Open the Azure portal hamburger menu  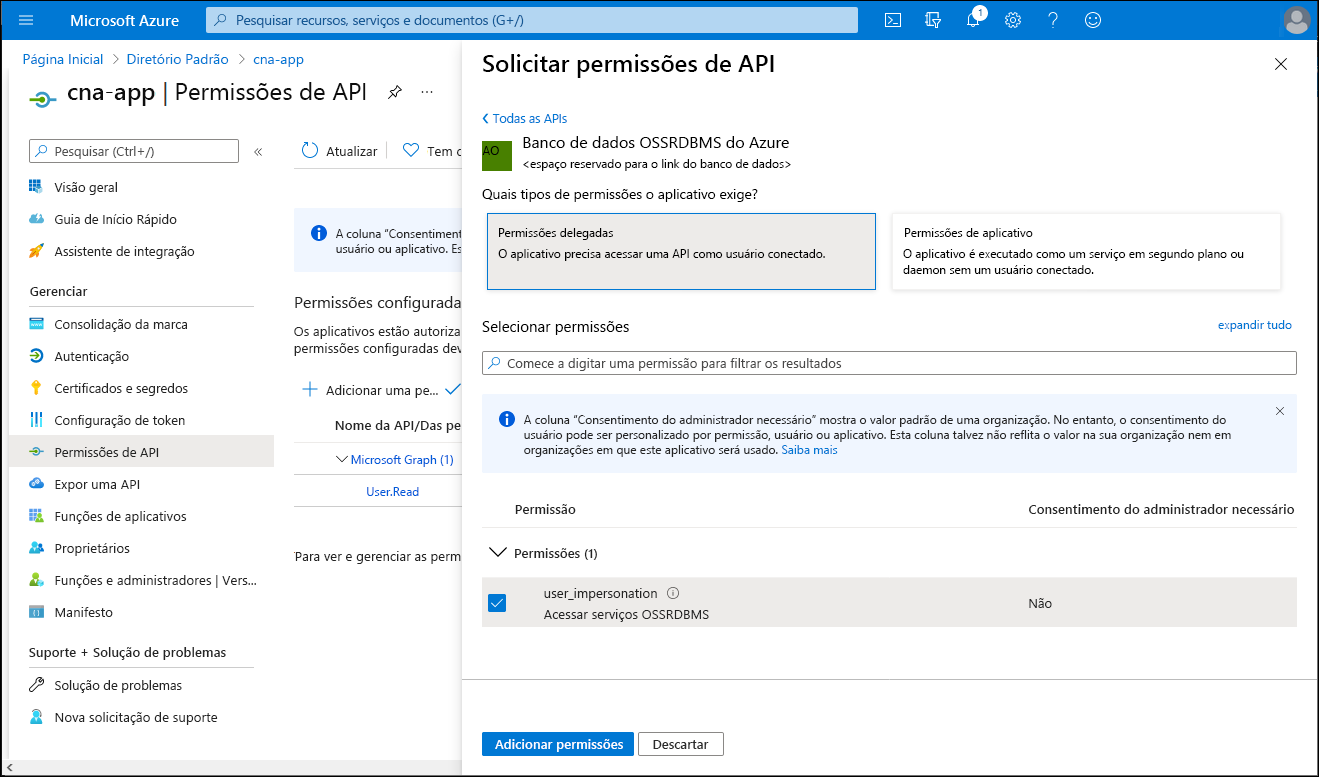tap(26, 20)
